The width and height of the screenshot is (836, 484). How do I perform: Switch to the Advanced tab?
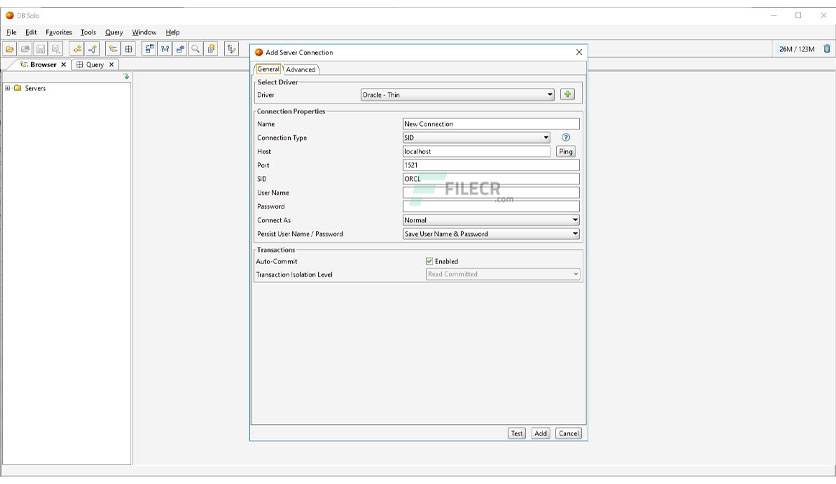coord(301,69)
